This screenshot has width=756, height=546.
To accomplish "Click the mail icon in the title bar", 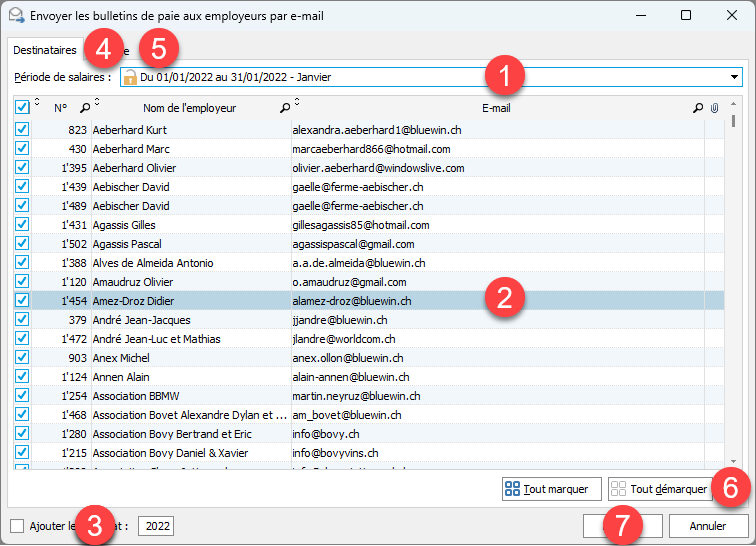I will pos(15,16).
